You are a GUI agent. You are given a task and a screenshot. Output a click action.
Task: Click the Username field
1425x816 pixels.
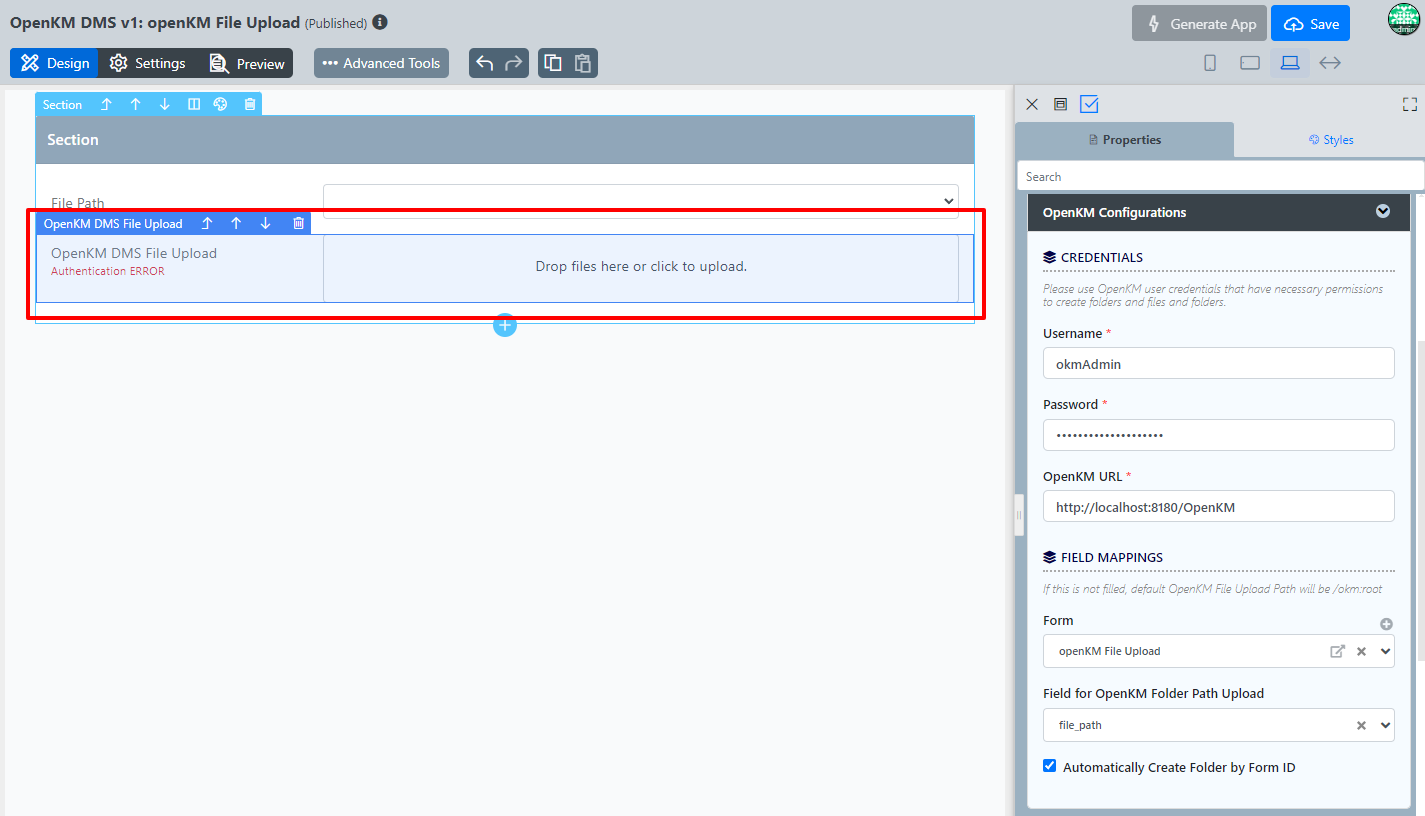point(1218,364)
